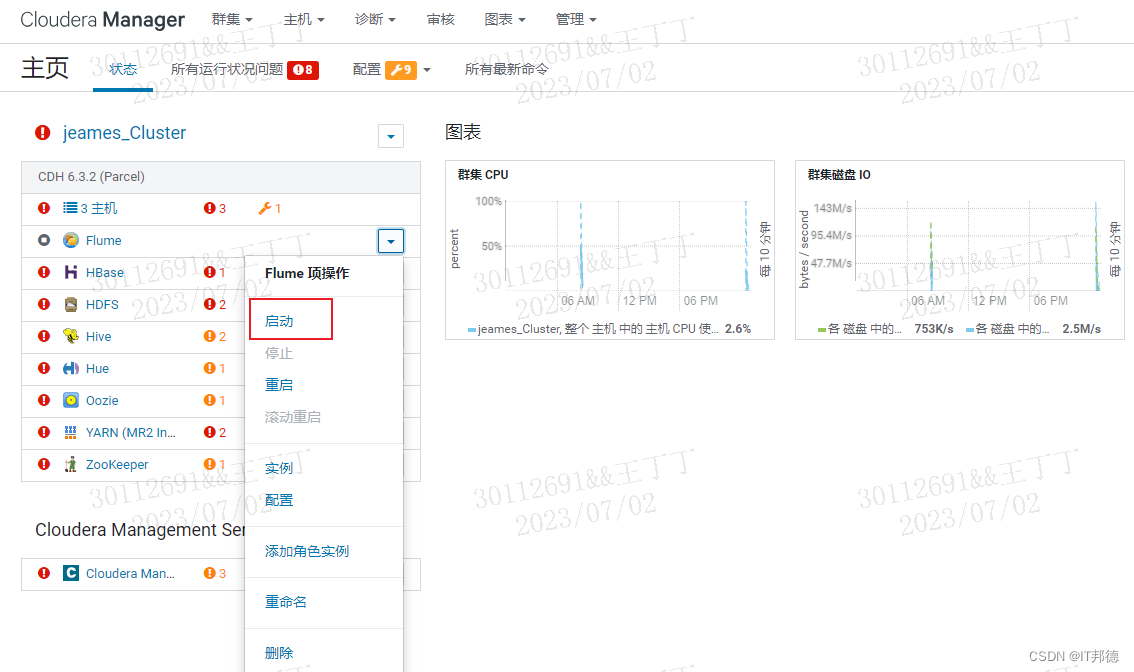Click the red error status icon beside Hive
The image size is (1134, 672).
pyautogui.click(x=44, y=336)
